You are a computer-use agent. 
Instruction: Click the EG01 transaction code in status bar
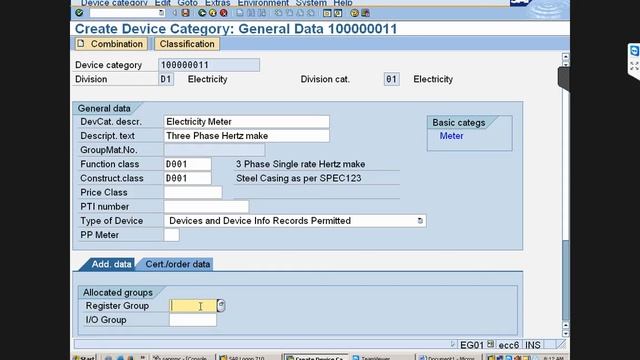472,345
